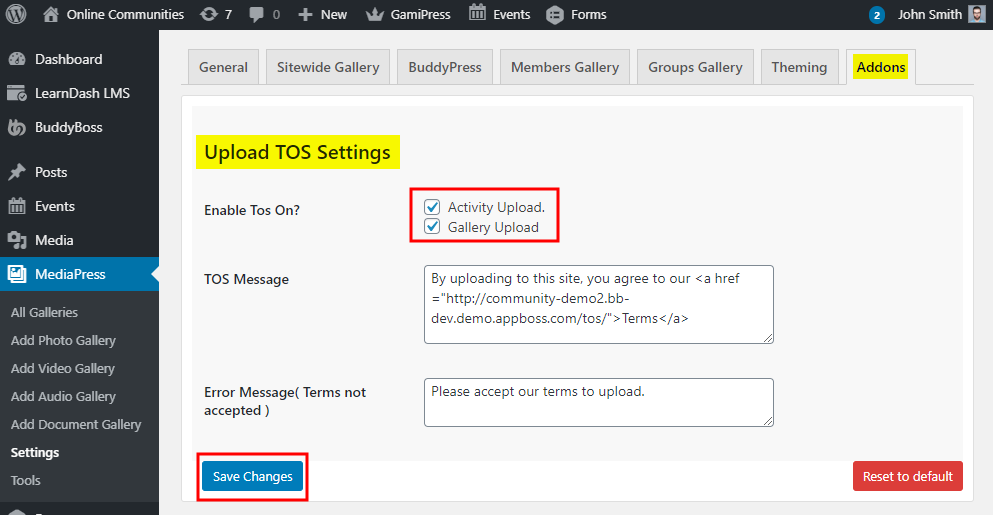Open the Online Communities site link
Screen dimensions: 993x515
pos(125,15)
